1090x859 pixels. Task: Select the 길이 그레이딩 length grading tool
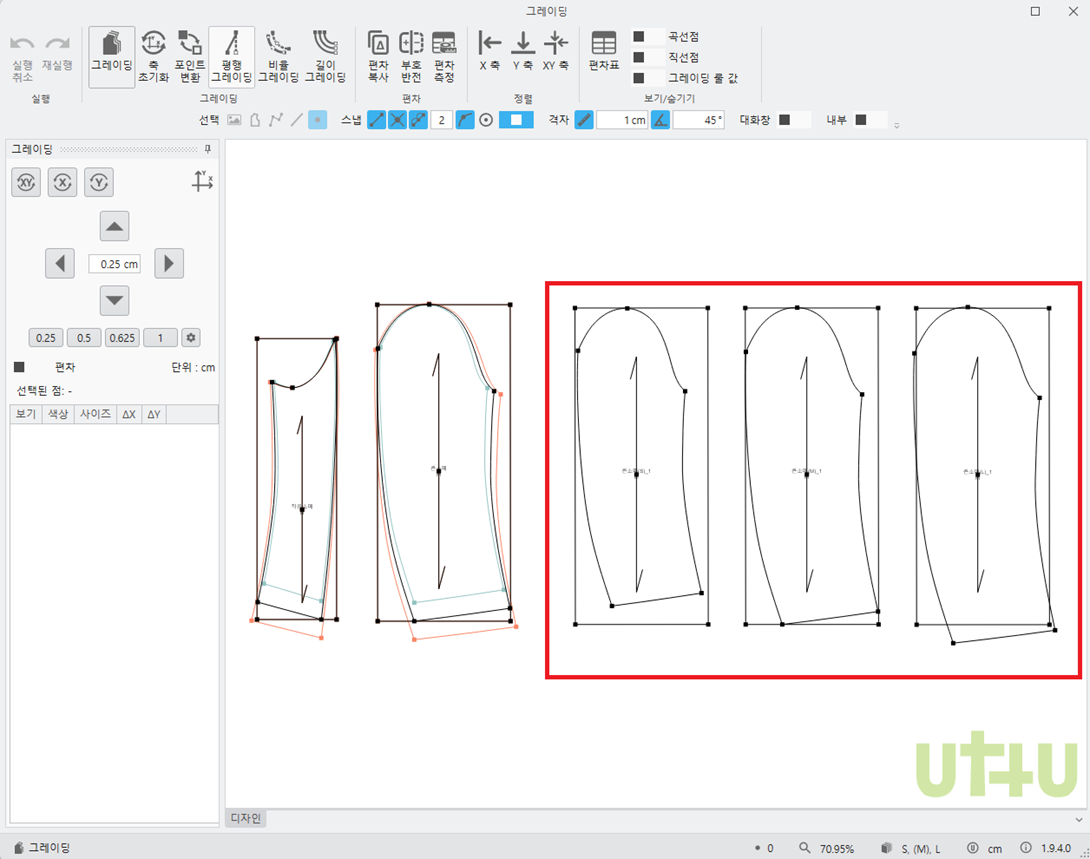tap(325, 57)
